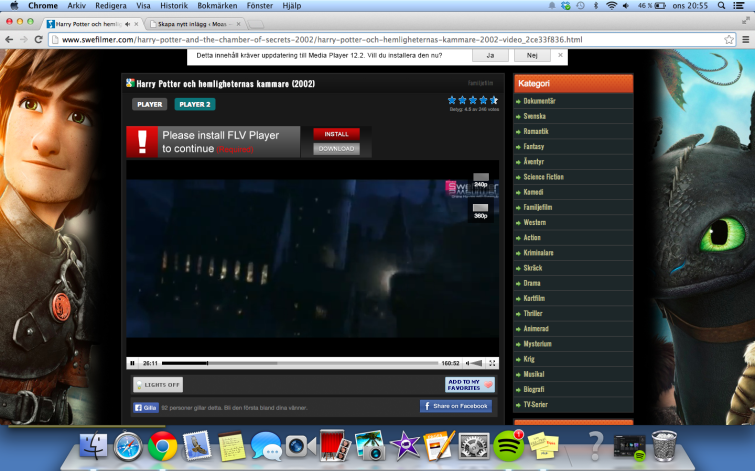Bookmark this page with the star icon
Image resolution: width=755 pixels, height=471 pixels.
coord(729,39)
